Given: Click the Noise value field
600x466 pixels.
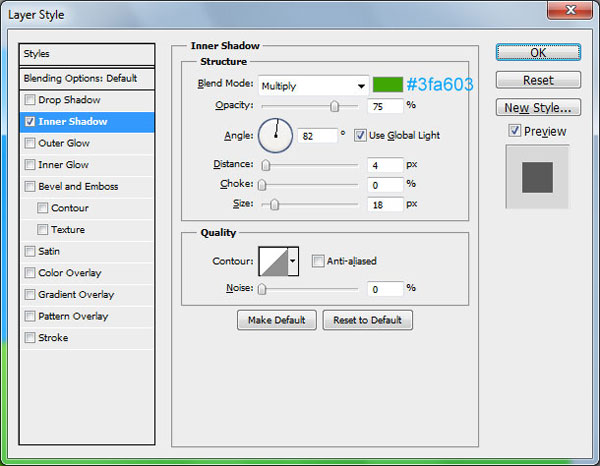Looking at the screenshot, I should pyautogui.click(x=385, y=289).
